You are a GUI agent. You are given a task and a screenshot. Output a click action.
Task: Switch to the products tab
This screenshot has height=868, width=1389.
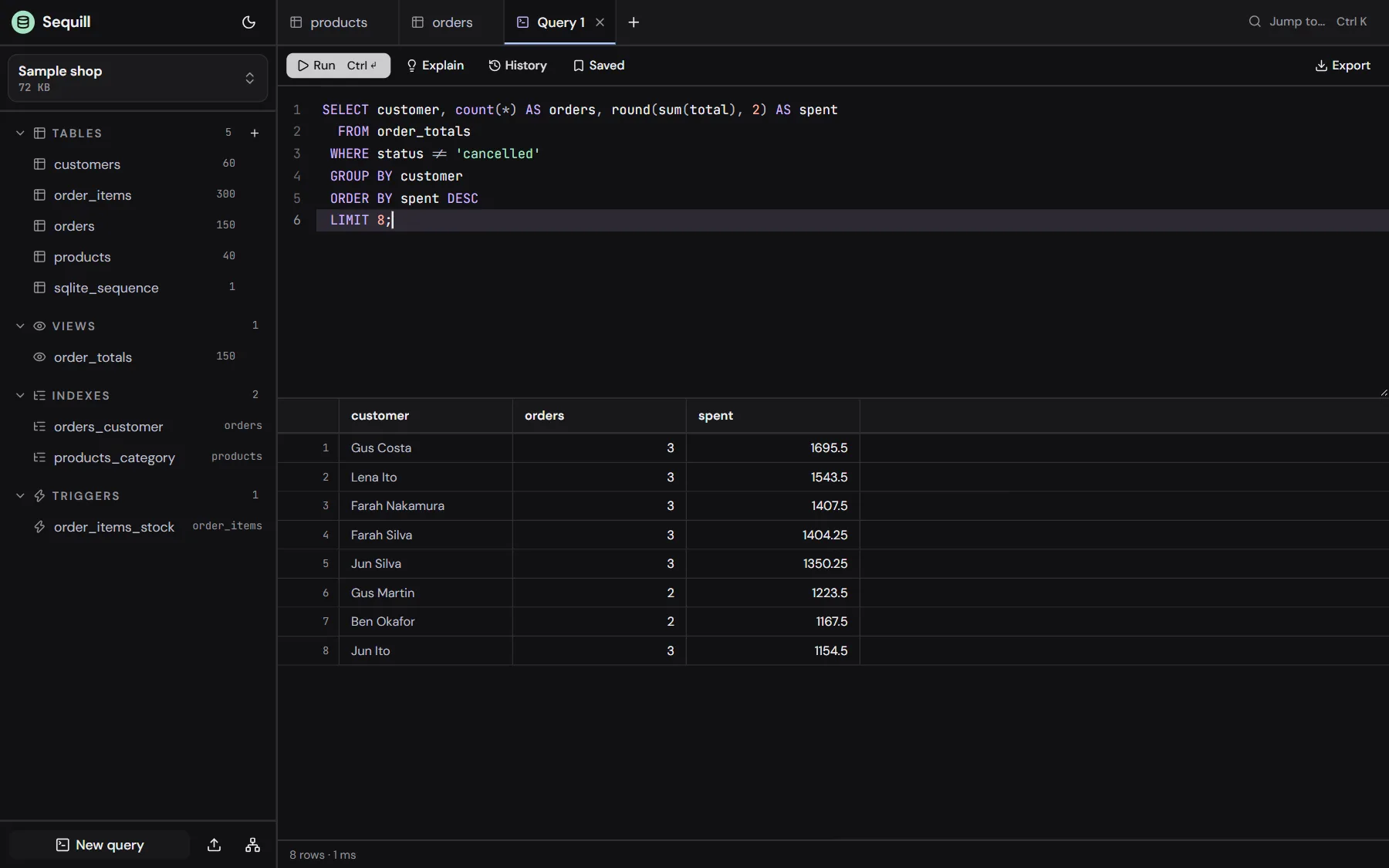click(x=338, y=22)
